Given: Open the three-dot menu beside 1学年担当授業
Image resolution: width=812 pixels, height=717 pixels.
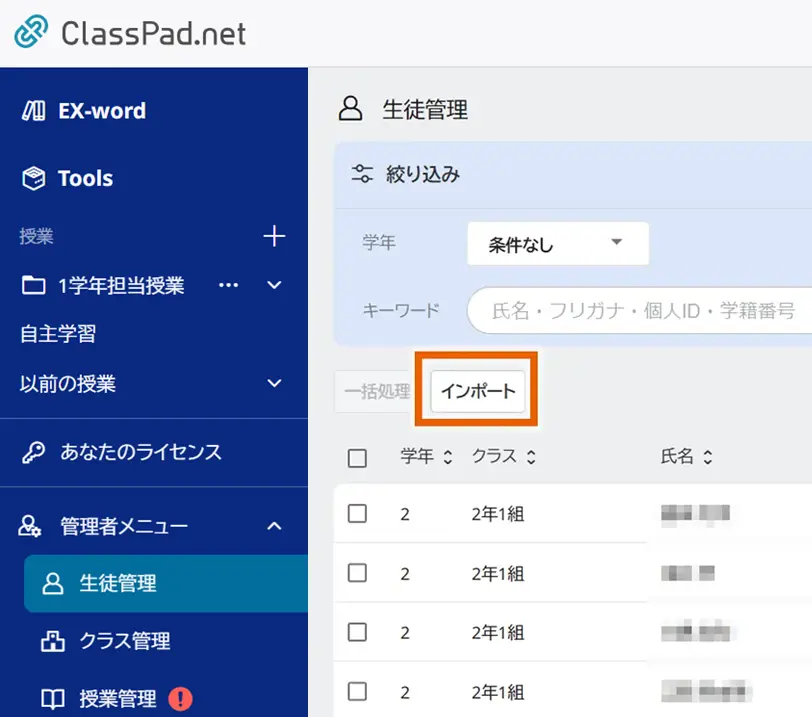Looking at the screenshot, I should pyautogui.click(x=228, y=285).
